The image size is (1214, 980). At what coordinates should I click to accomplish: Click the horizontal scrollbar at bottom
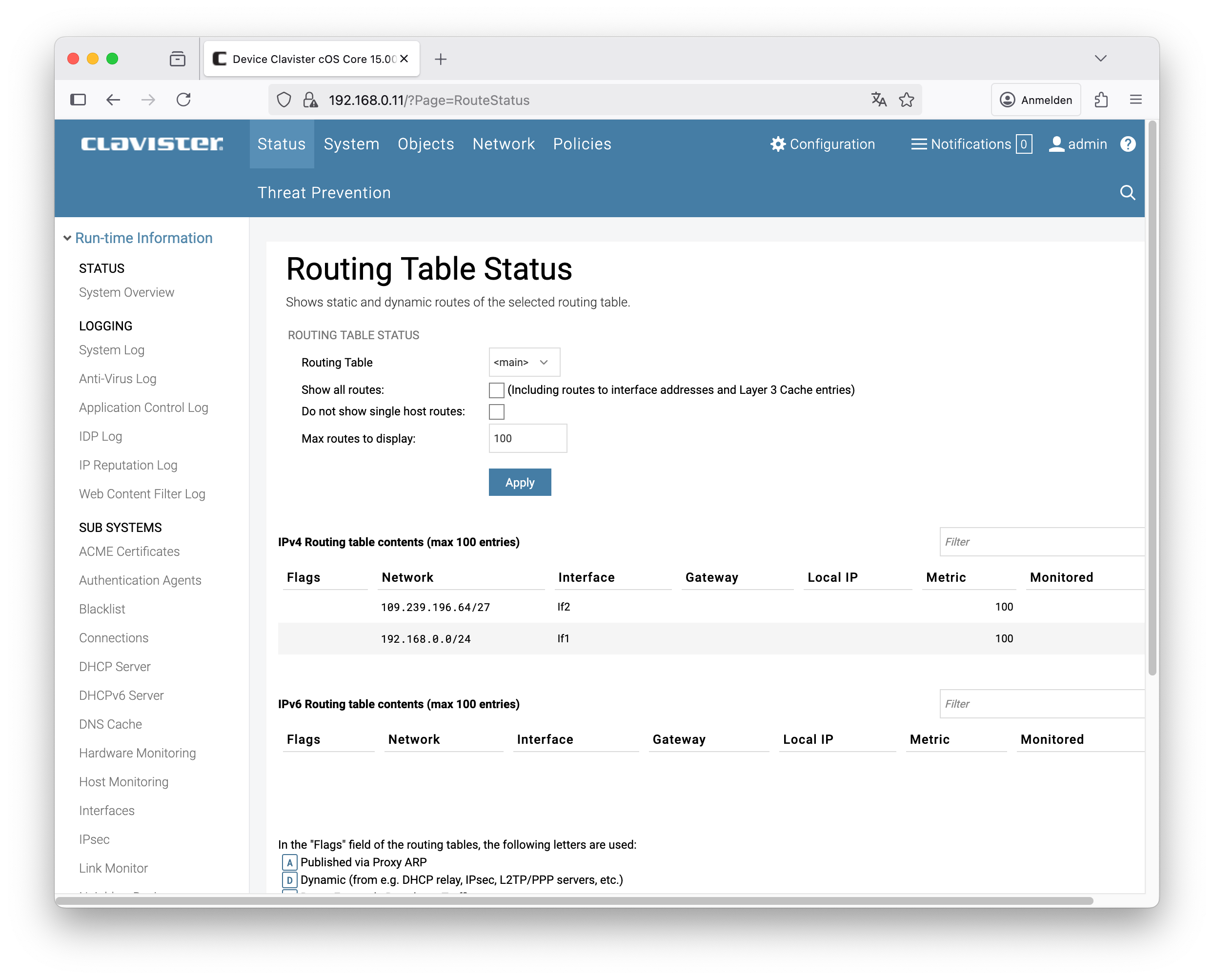click(573, 901)
